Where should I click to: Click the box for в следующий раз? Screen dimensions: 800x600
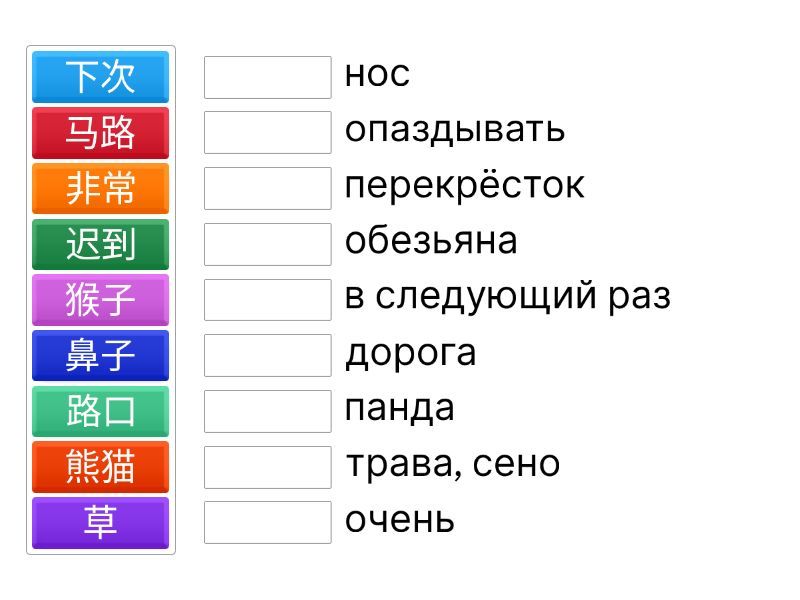coord(267,299)
